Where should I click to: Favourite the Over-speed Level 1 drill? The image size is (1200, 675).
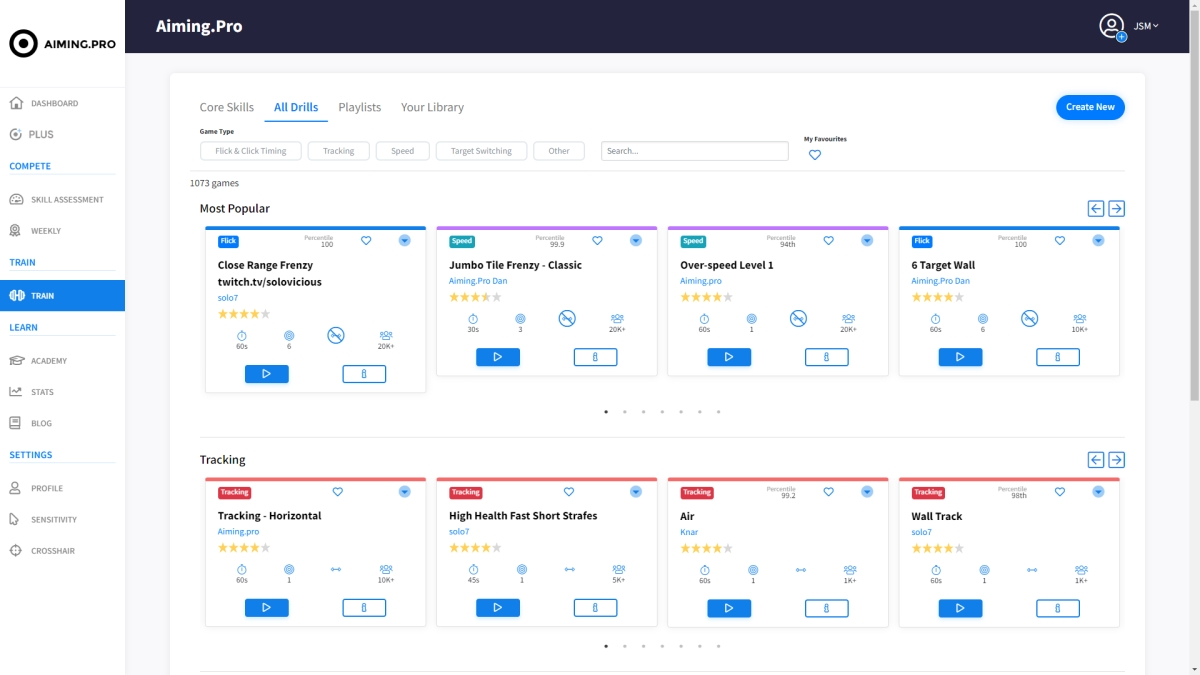(828, 241)
